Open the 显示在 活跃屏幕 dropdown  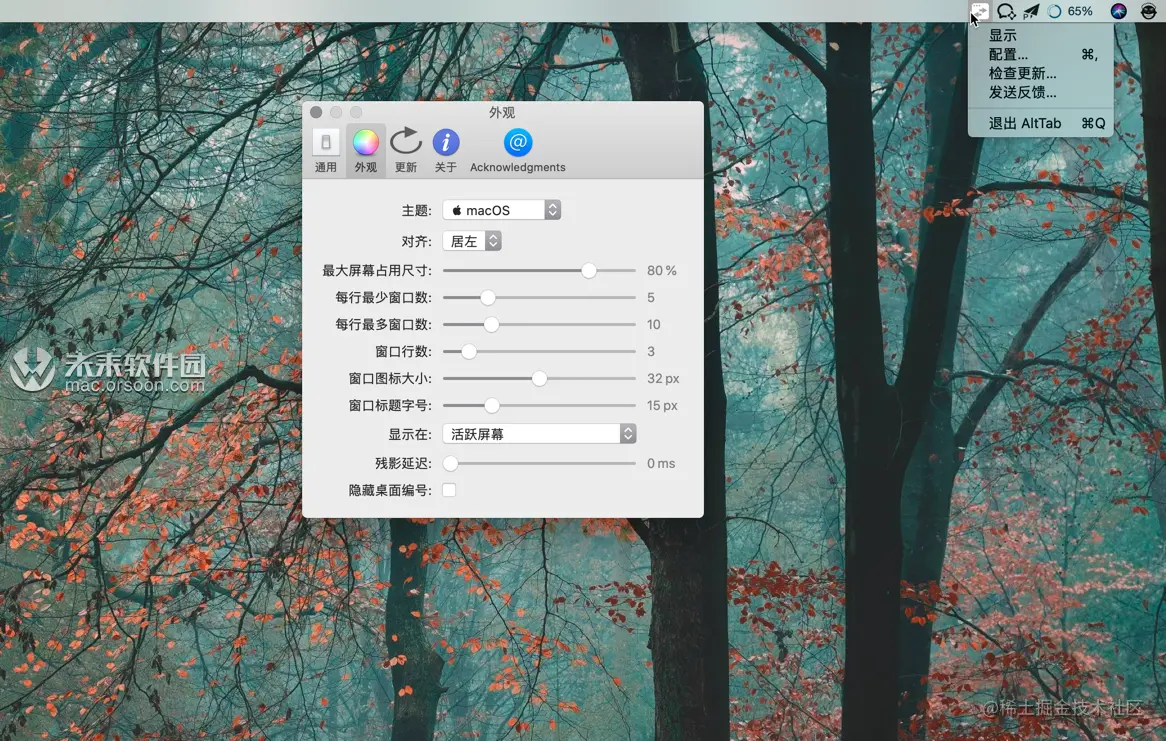click(x=539, y=434)
